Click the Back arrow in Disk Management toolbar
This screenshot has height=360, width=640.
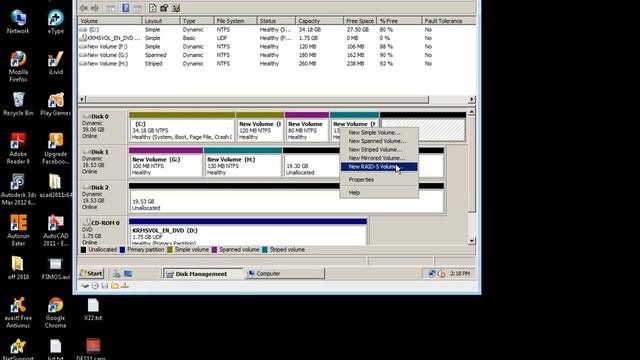(84, 8)
